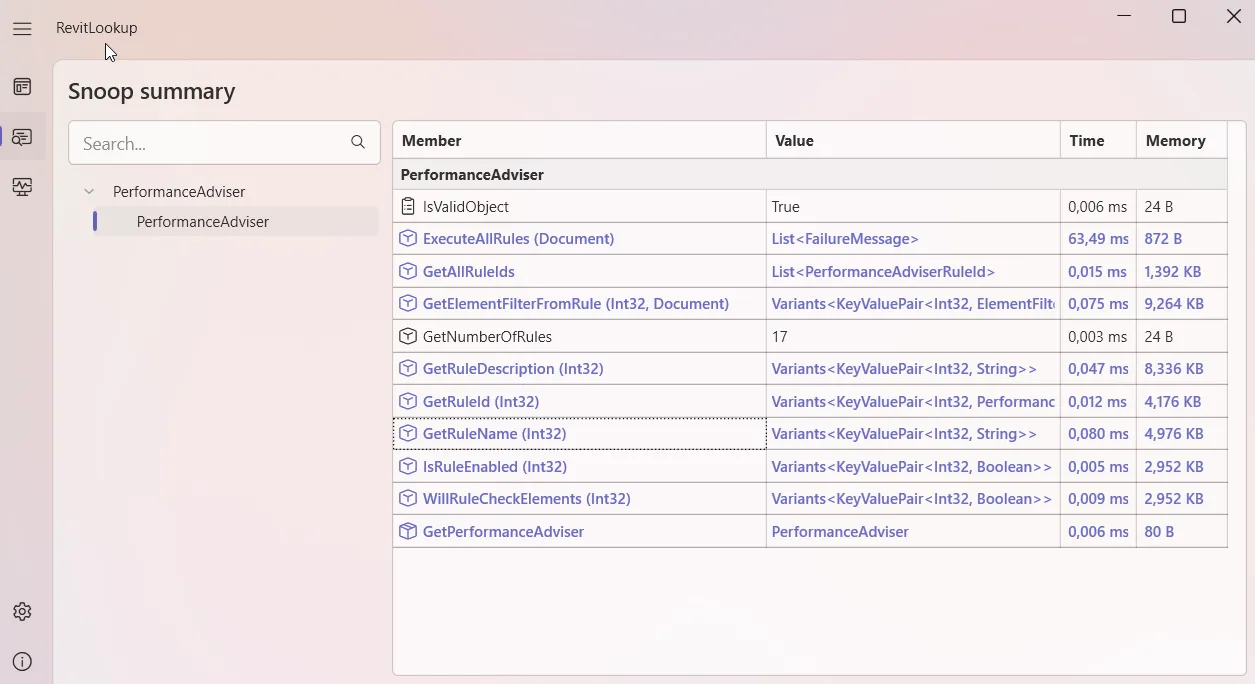Open Settings gear in sidebar

(x=22, y=612)
